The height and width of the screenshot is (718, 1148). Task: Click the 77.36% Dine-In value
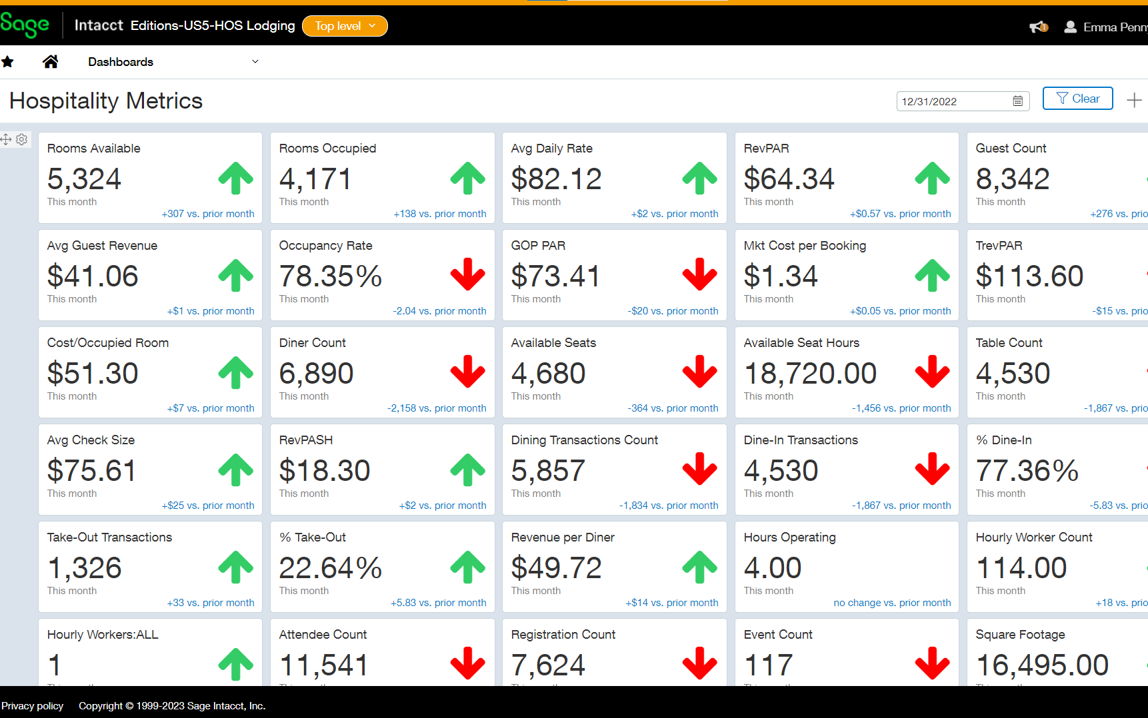pos(1027,471)
